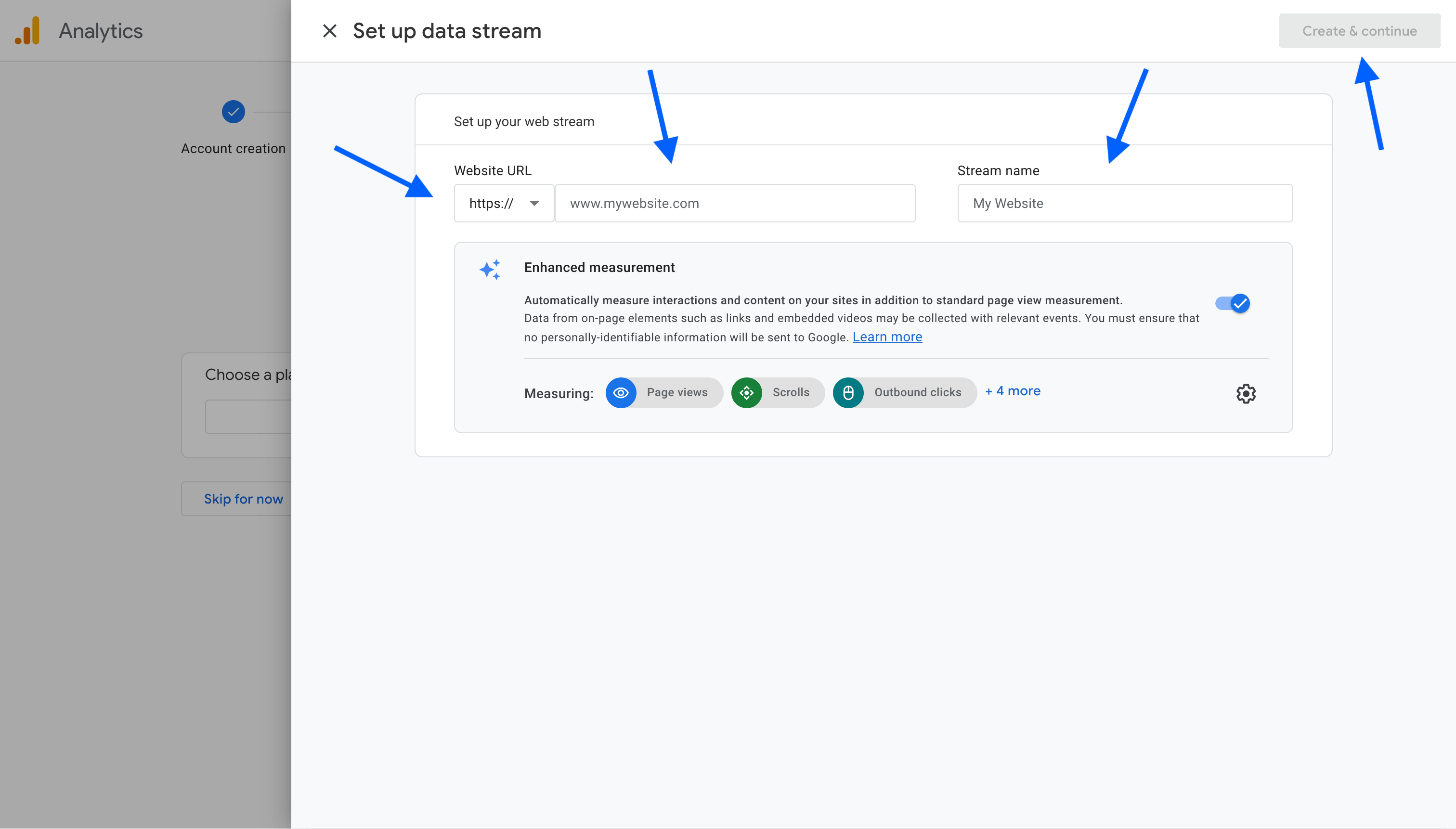Click the Stream name label

tap(998, 170)
